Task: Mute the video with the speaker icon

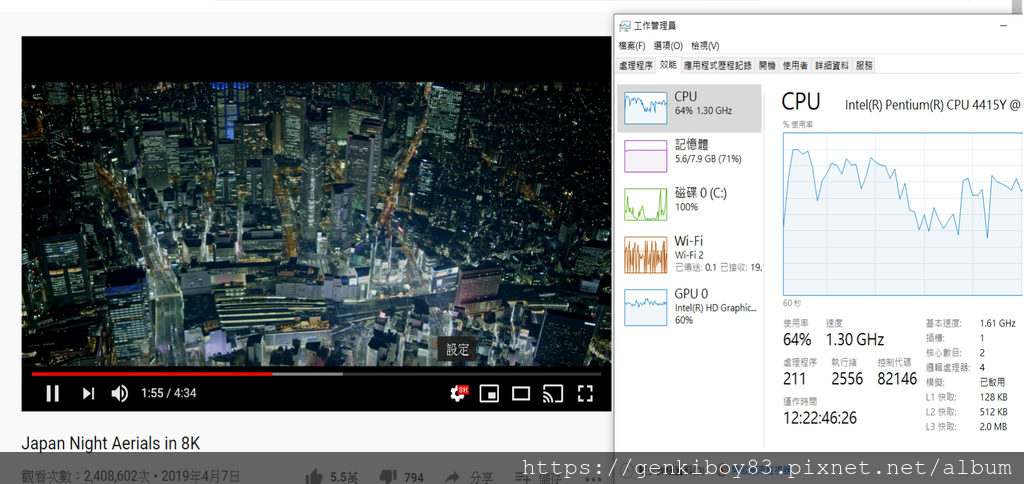Action: pos(120,393)
